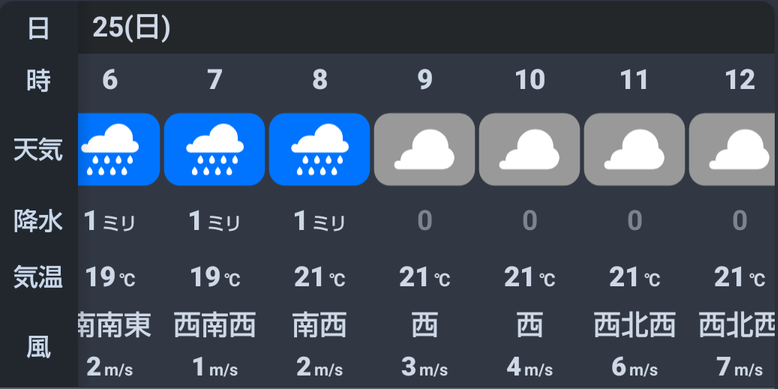Tap the 21℃ temperature at 10 o'clock
This screenshot has width=778, height=389.
pos(529,277)
